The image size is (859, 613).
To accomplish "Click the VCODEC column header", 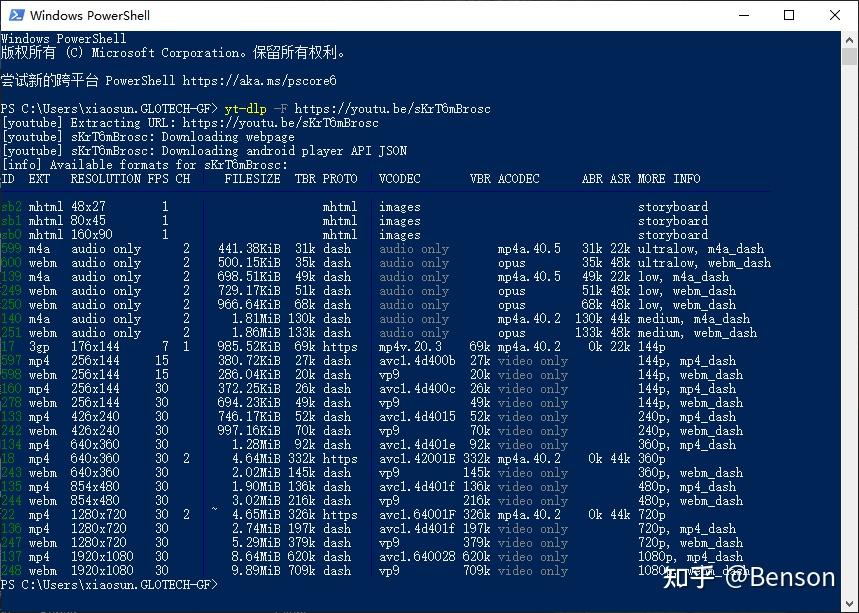I will [399, 179].
